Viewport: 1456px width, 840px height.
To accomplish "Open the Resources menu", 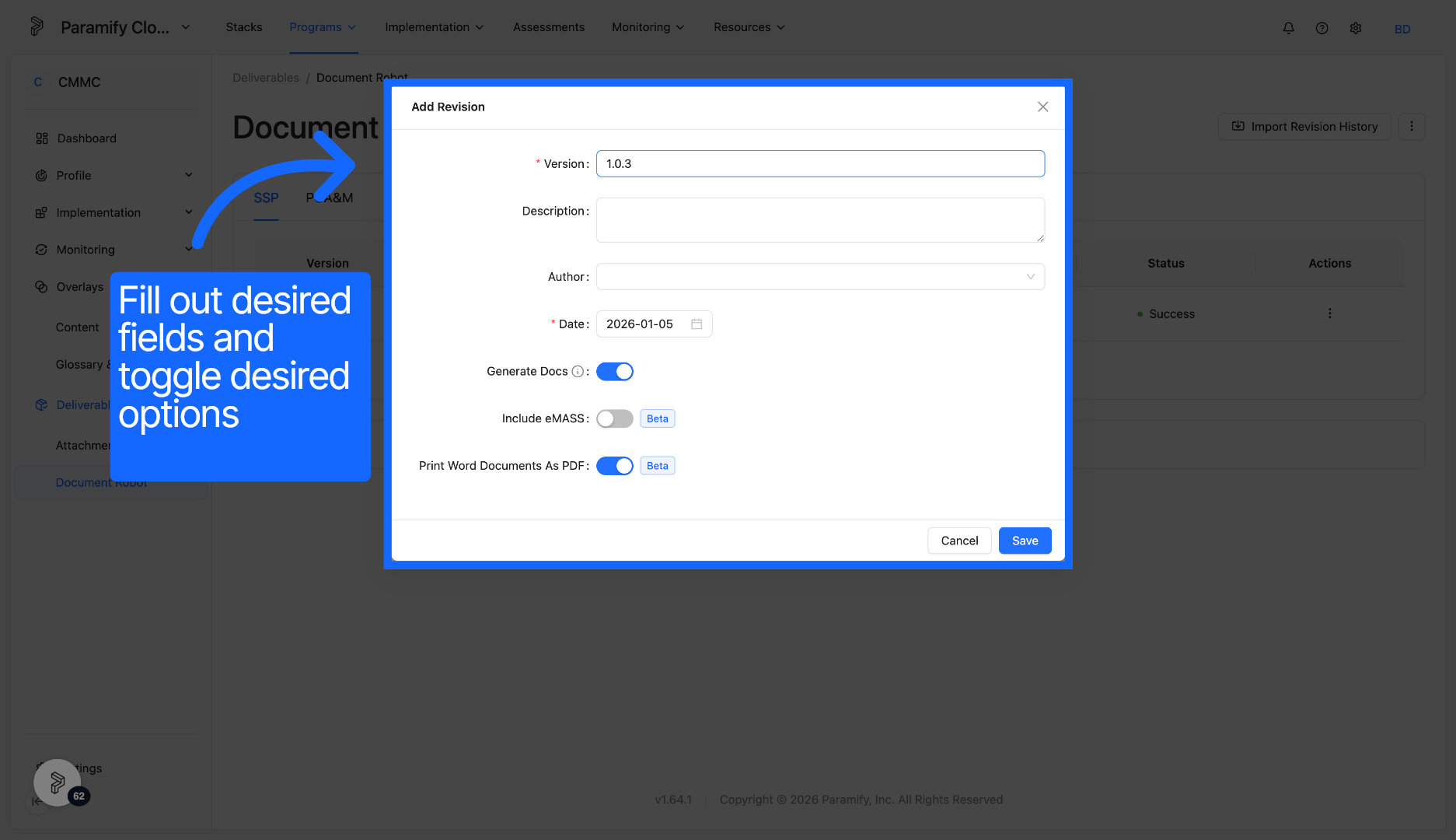I will coord(749,27).
